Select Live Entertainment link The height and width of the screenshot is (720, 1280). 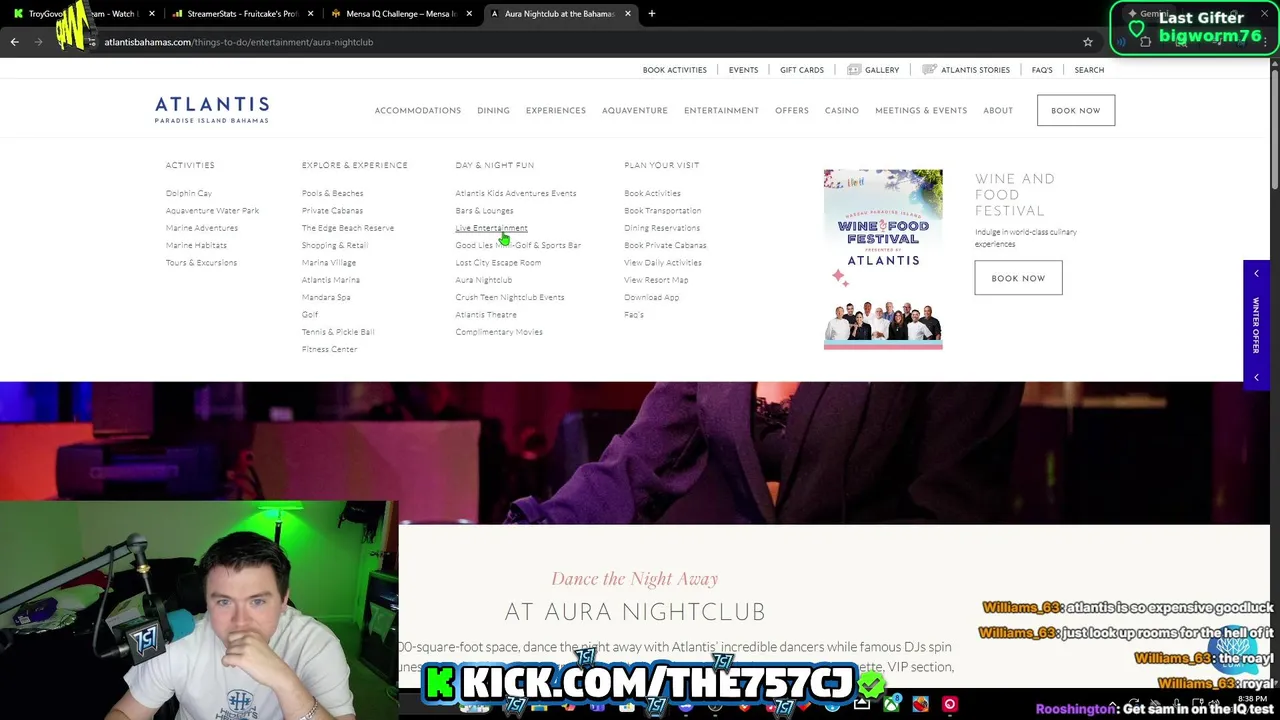[491, 228]
